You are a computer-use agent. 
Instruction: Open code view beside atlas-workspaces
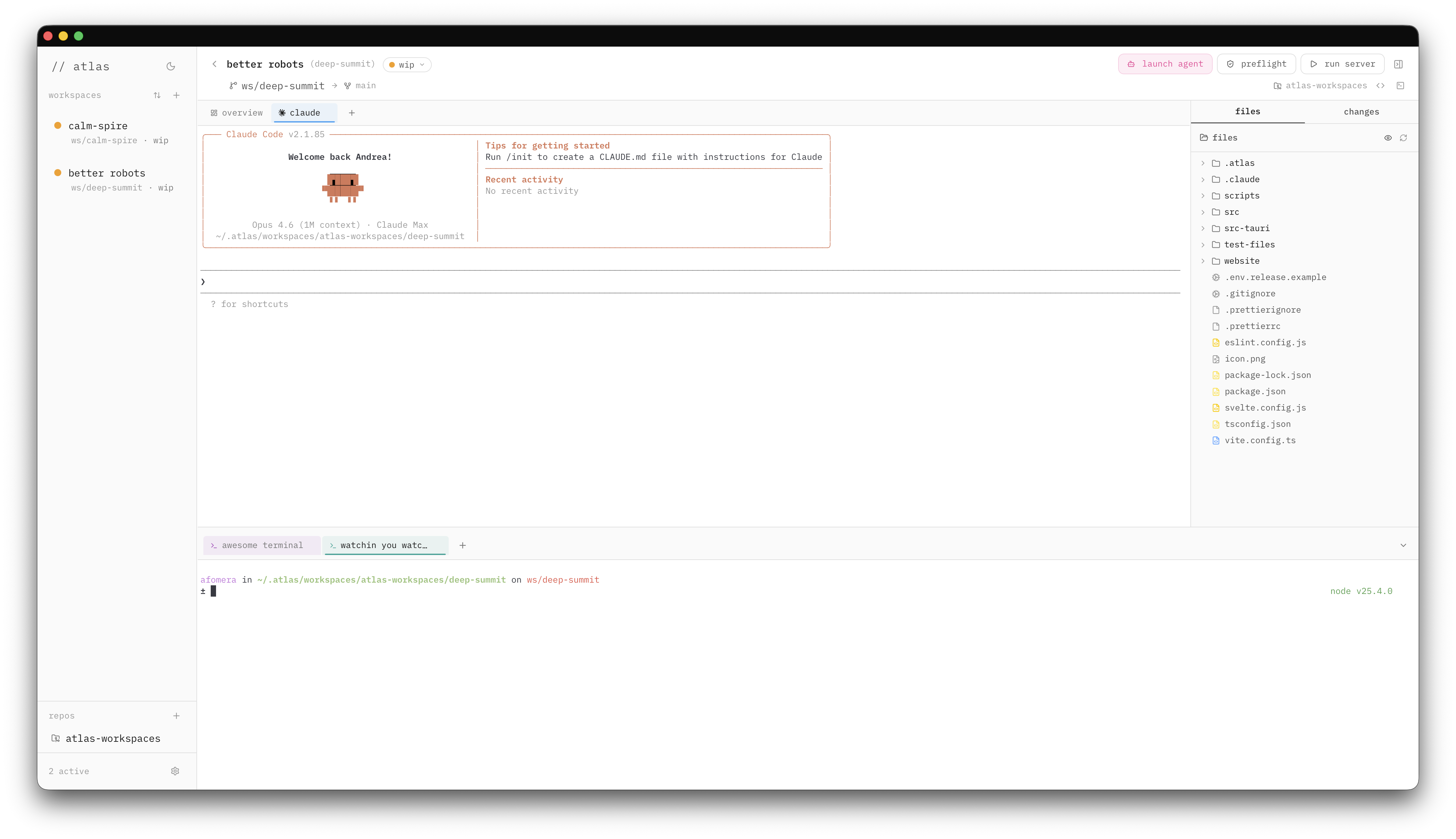1381,85
